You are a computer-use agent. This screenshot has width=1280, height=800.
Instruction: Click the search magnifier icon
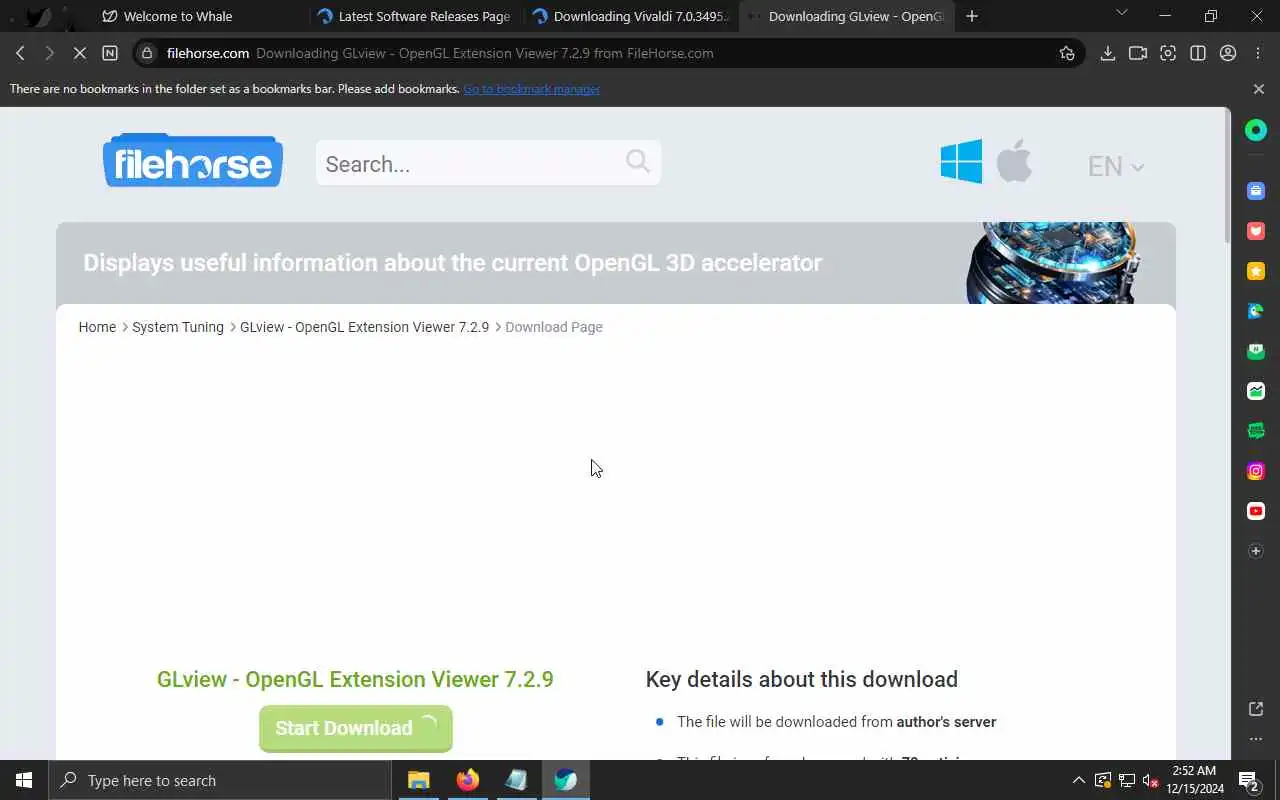point(638,161)
